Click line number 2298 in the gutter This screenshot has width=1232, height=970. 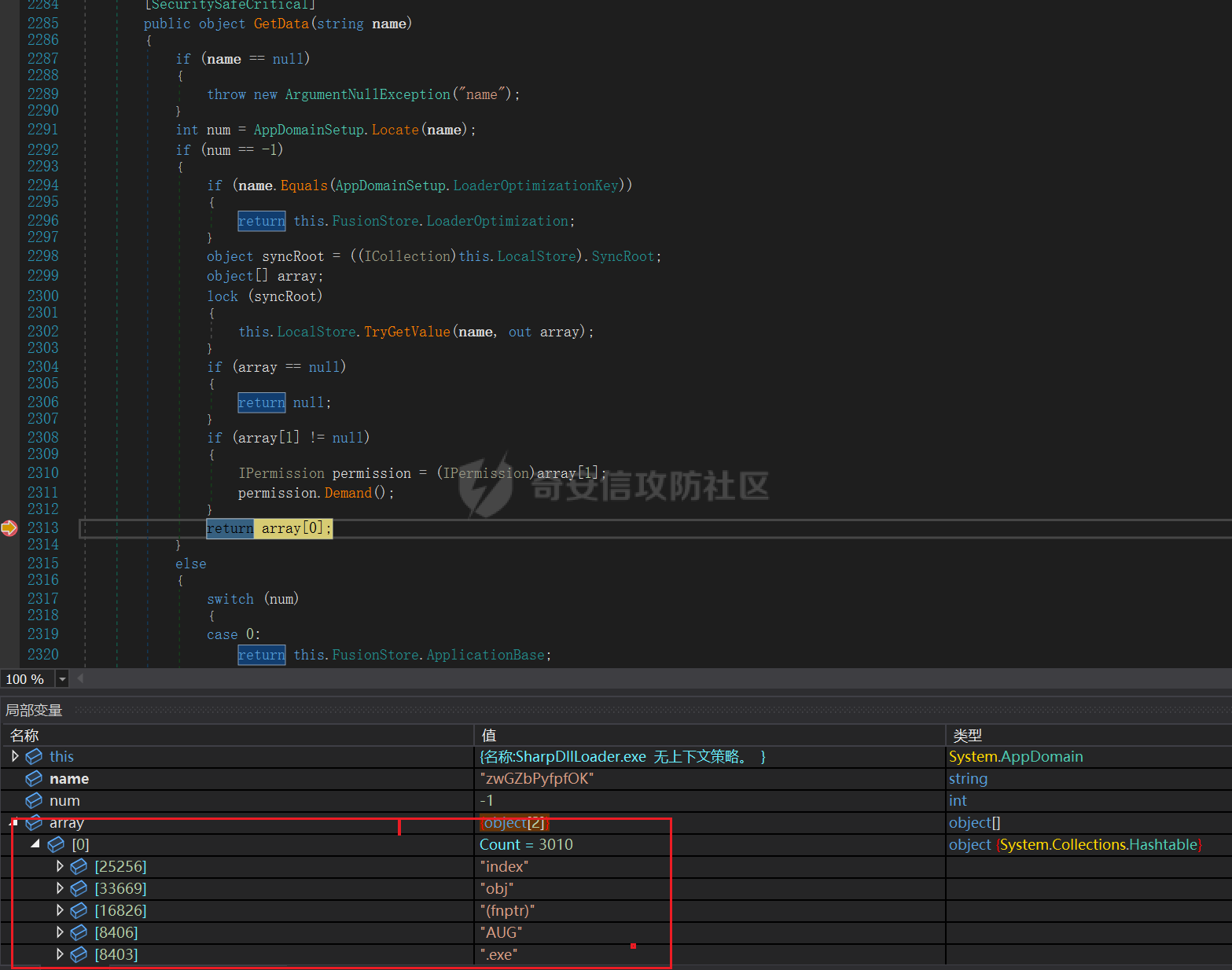click(43, 256)
